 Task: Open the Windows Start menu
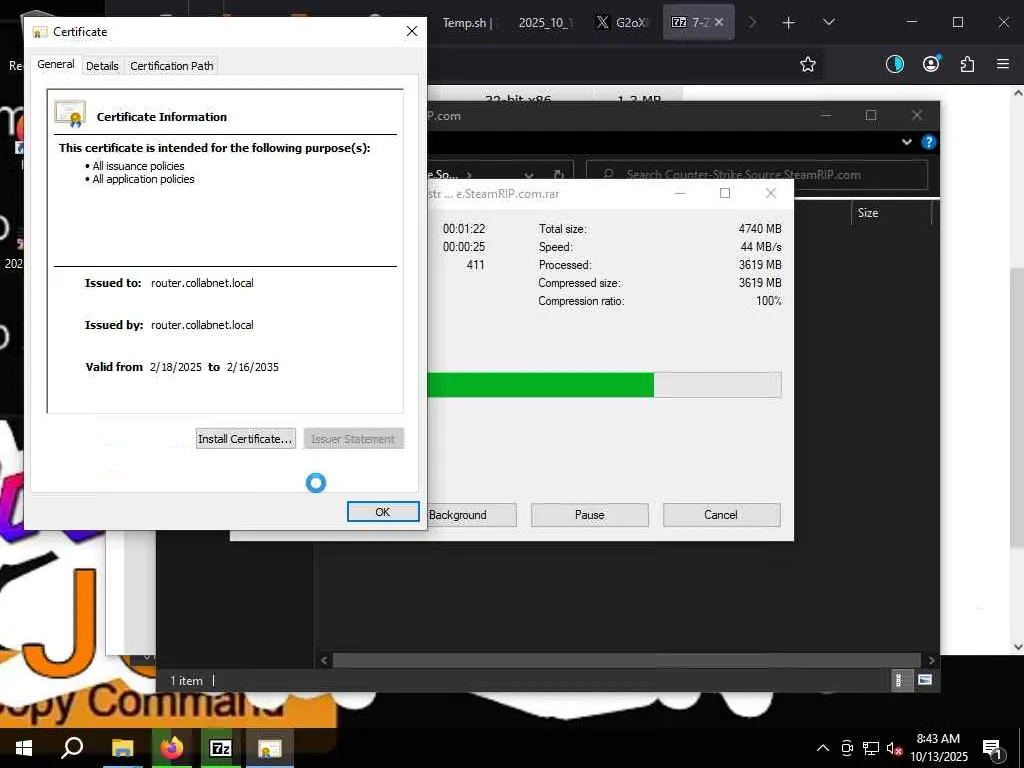tap(24, 748)
